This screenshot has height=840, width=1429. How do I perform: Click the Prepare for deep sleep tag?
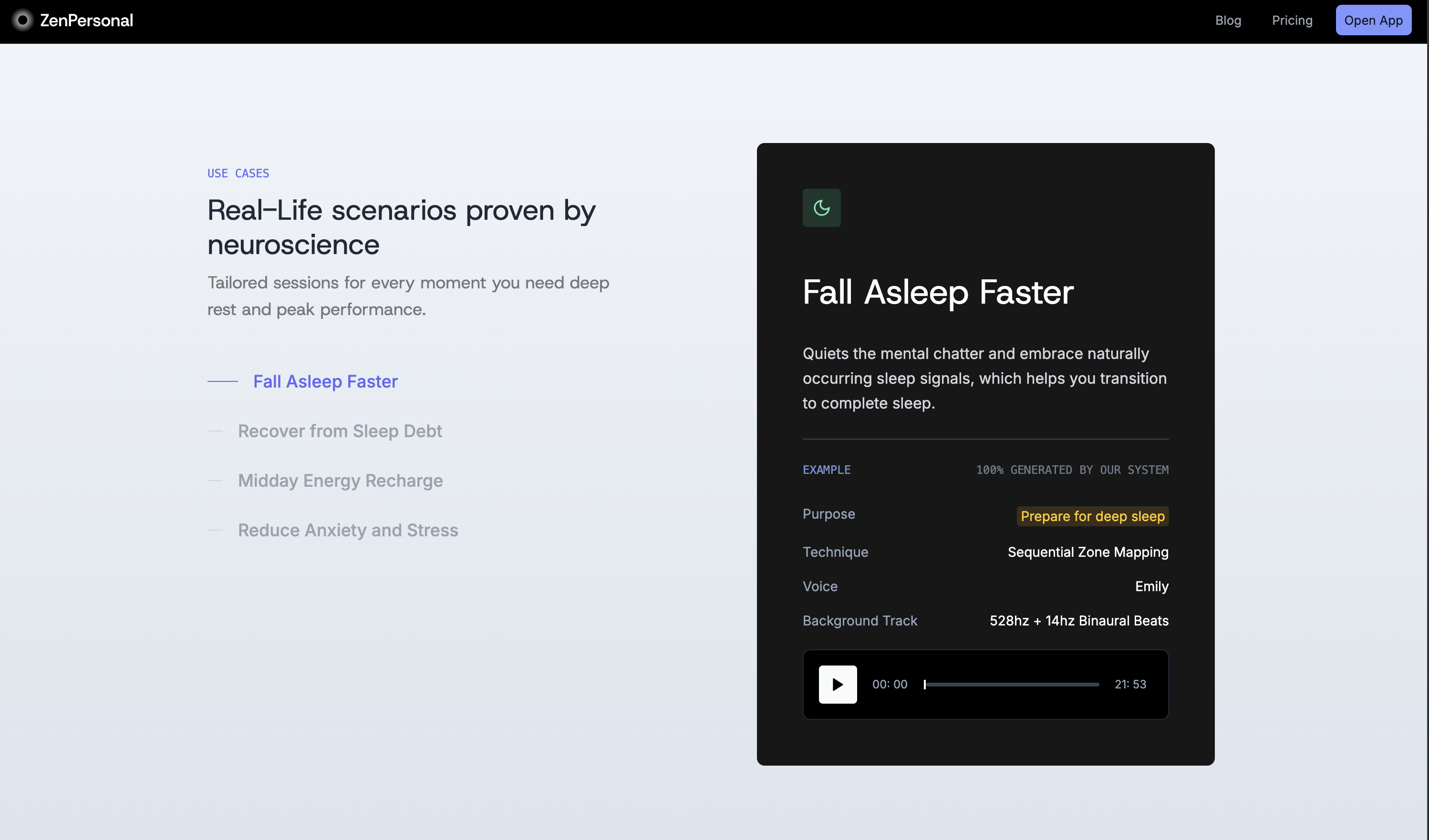click(1092, 516)
